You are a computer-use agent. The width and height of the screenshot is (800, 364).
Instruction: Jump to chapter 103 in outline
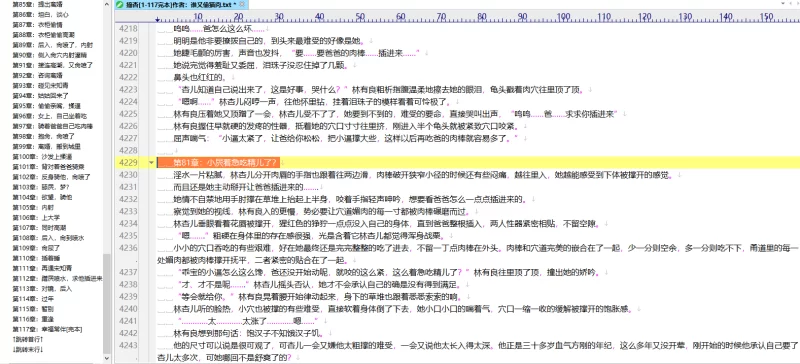pyautogui.click(x=42, y=187)
